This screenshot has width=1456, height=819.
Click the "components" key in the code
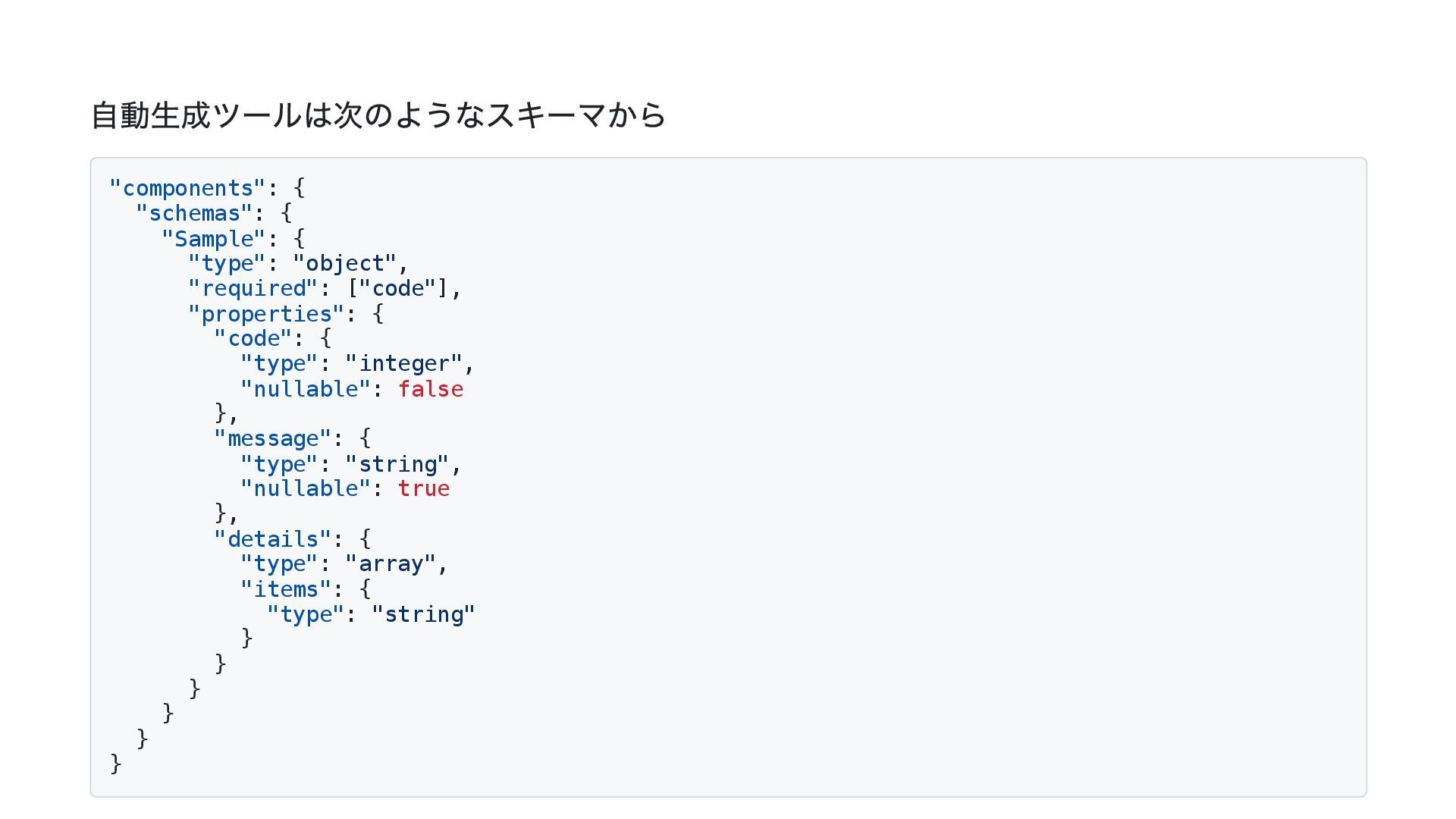pyautogui.click(x=187, y=188)
